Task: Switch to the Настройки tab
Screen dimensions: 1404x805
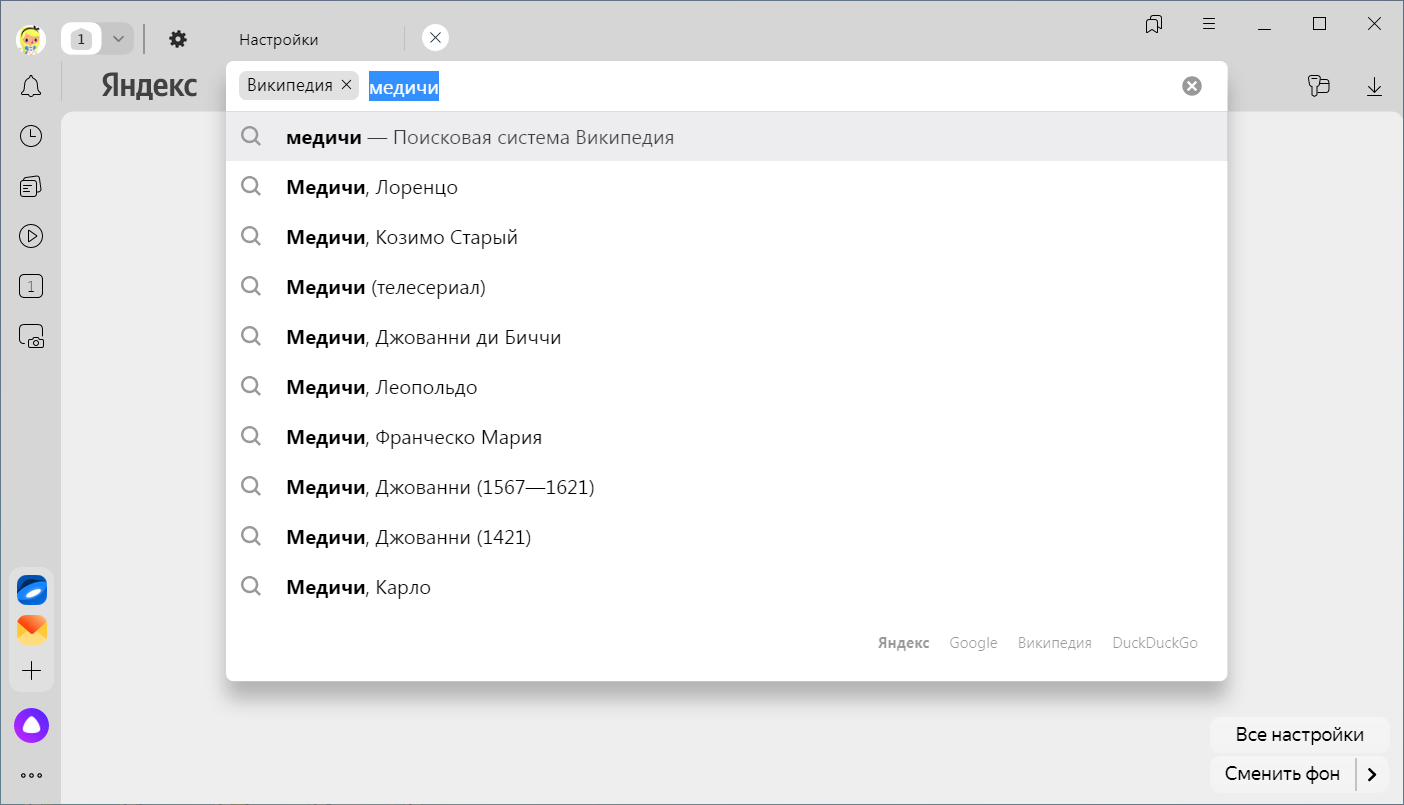Action: (278, 39)
